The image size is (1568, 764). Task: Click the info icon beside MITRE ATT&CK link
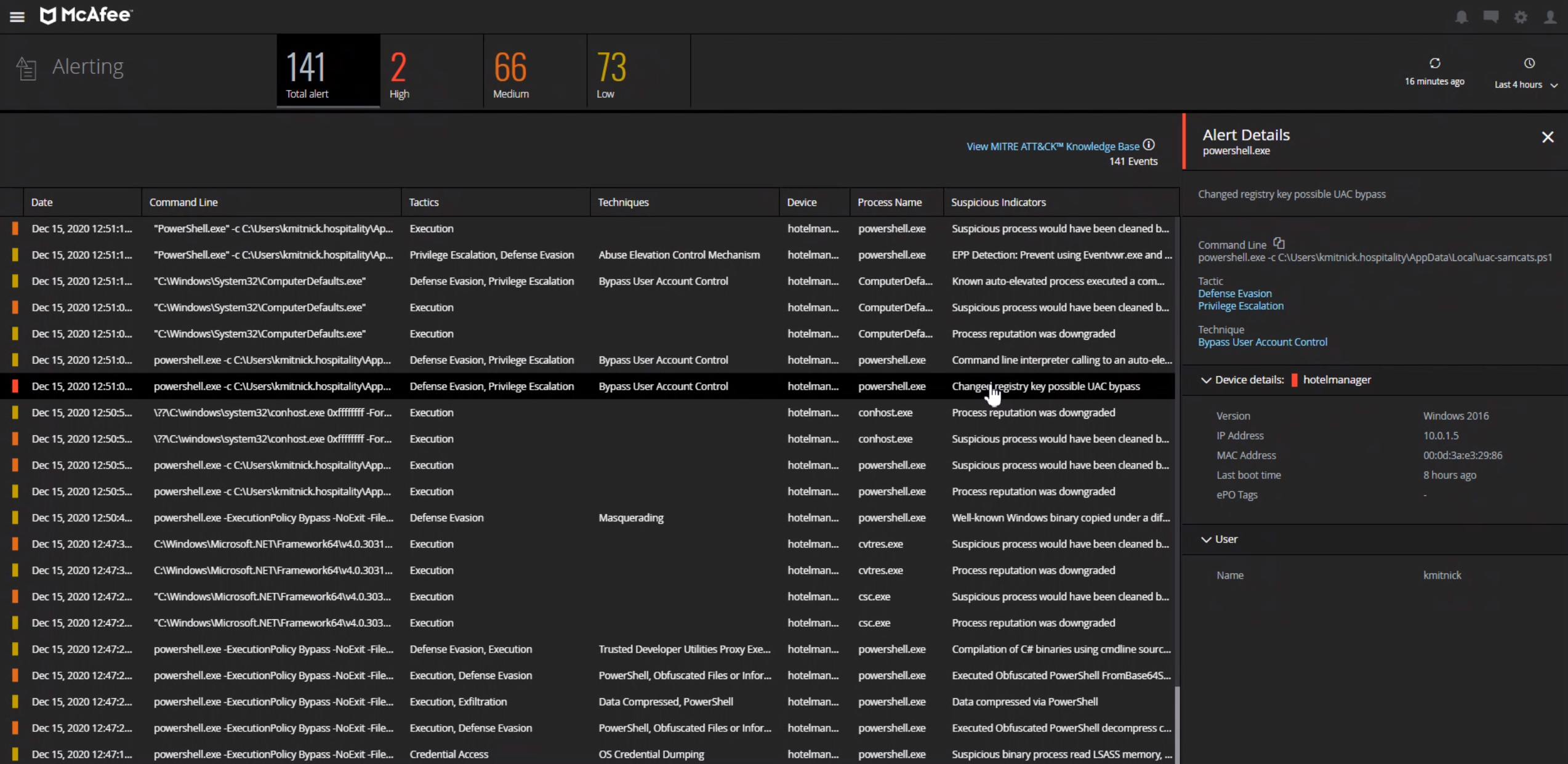point(1149,145)
